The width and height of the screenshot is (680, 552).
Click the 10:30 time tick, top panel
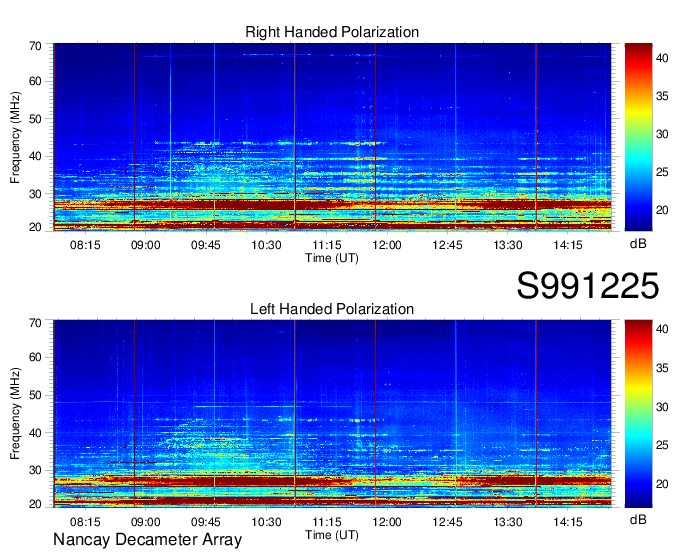[266, 245]
